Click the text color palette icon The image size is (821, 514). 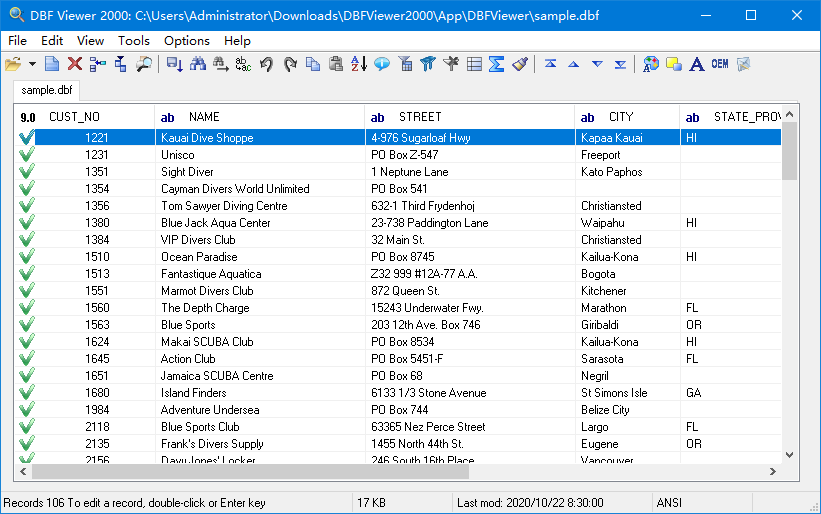coord(650,64)
